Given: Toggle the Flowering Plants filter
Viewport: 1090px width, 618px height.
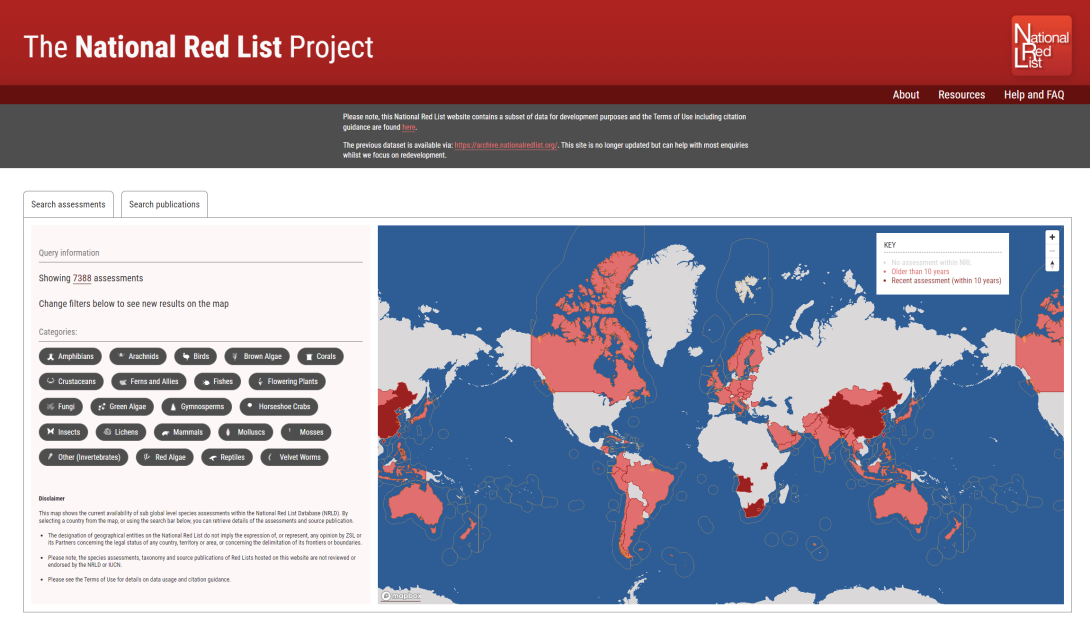Looking at the screenshot, I should (286, 382).
